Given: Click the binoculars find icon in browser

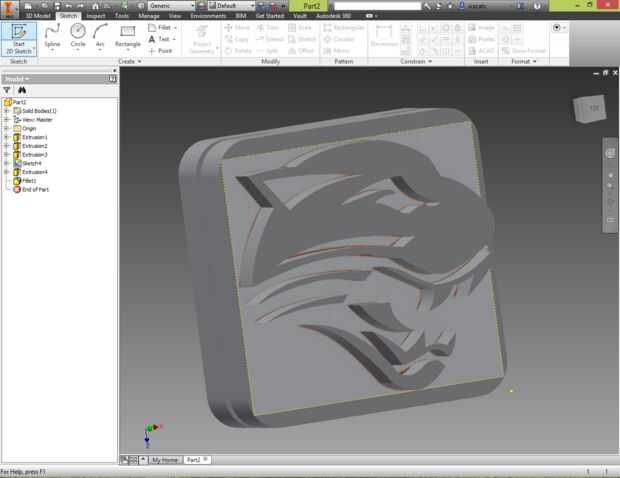Looking at the screenshot, I should click(22, 90).
